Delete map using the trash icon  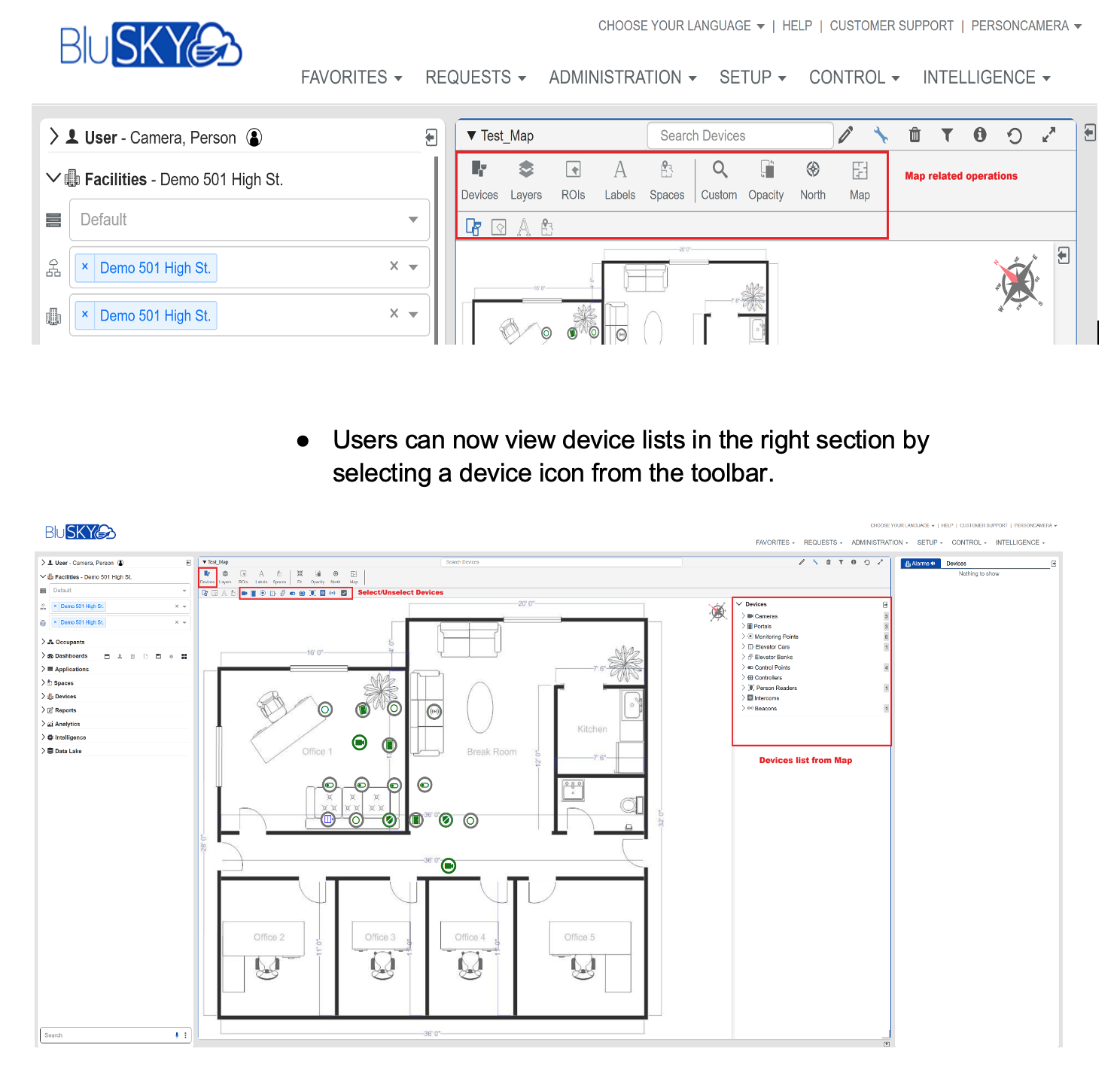(915, 135)
